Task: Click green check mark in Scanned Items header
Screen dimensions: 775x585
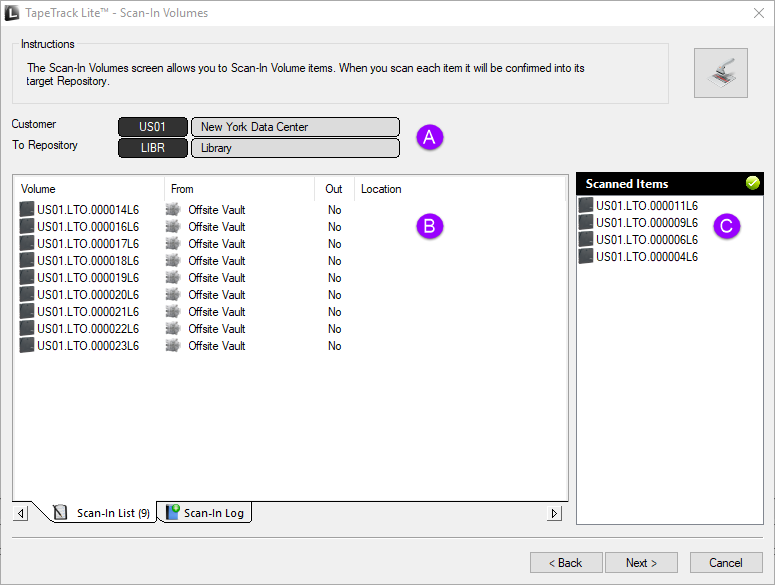Action: [752, 183]
